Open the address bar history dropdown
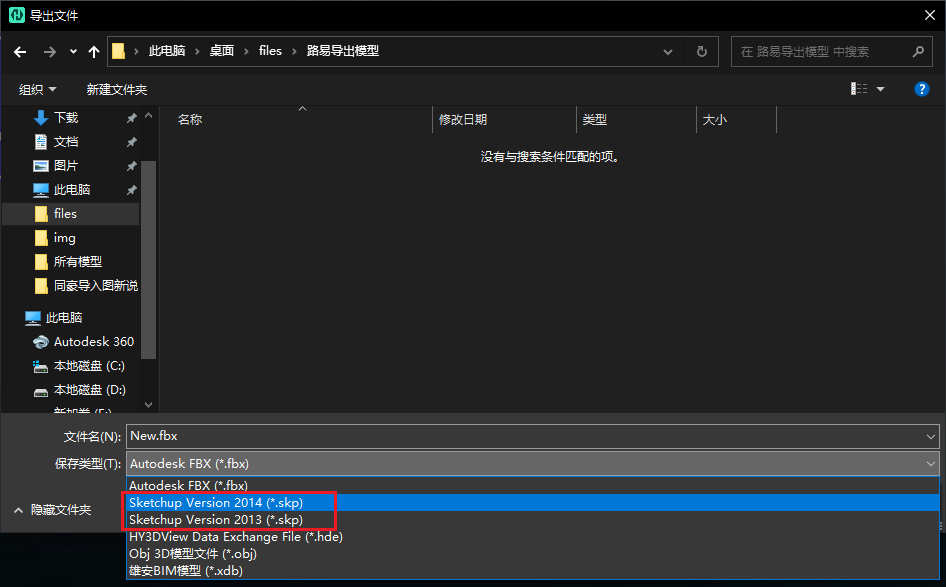 (669, 51)
